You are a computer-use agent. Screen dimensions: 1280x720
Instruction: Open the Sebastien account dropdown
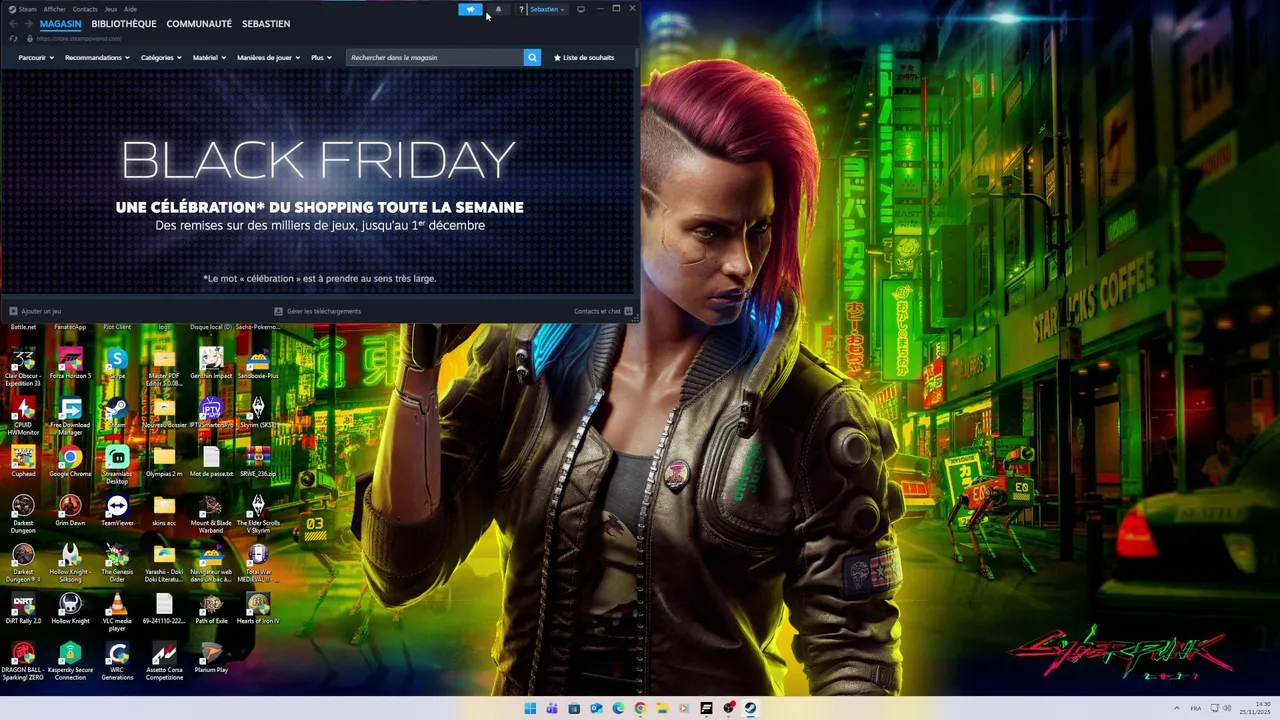tap(547, 9)
